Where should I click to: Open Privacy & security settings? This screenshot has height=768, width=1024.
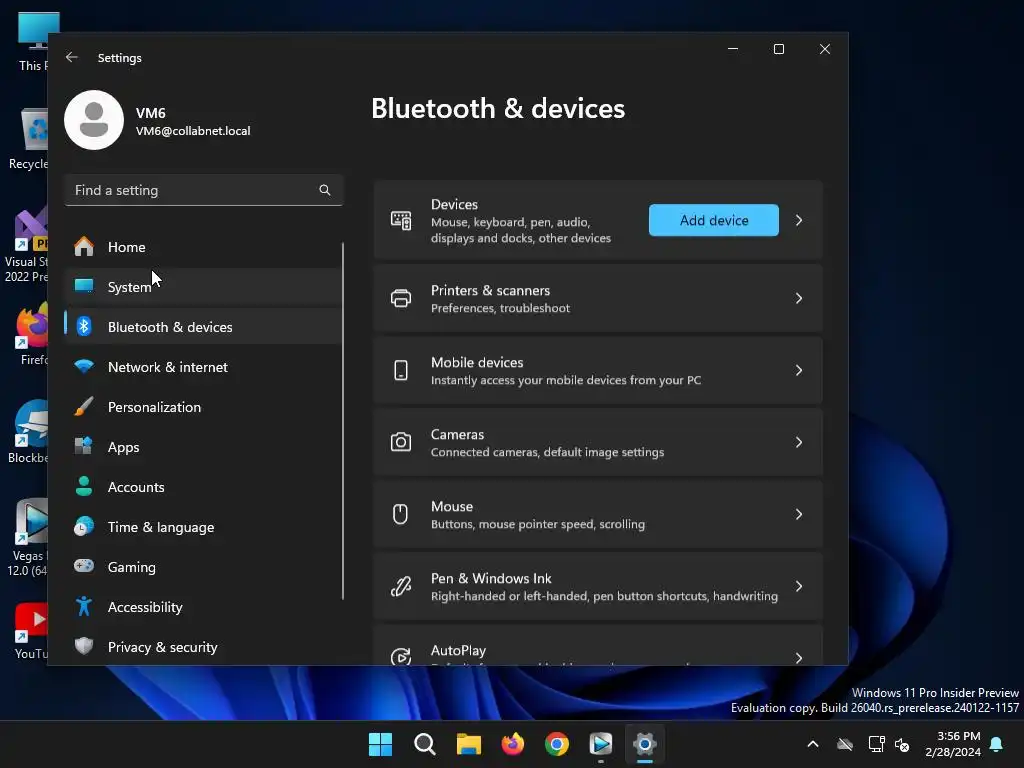[203, 647]
